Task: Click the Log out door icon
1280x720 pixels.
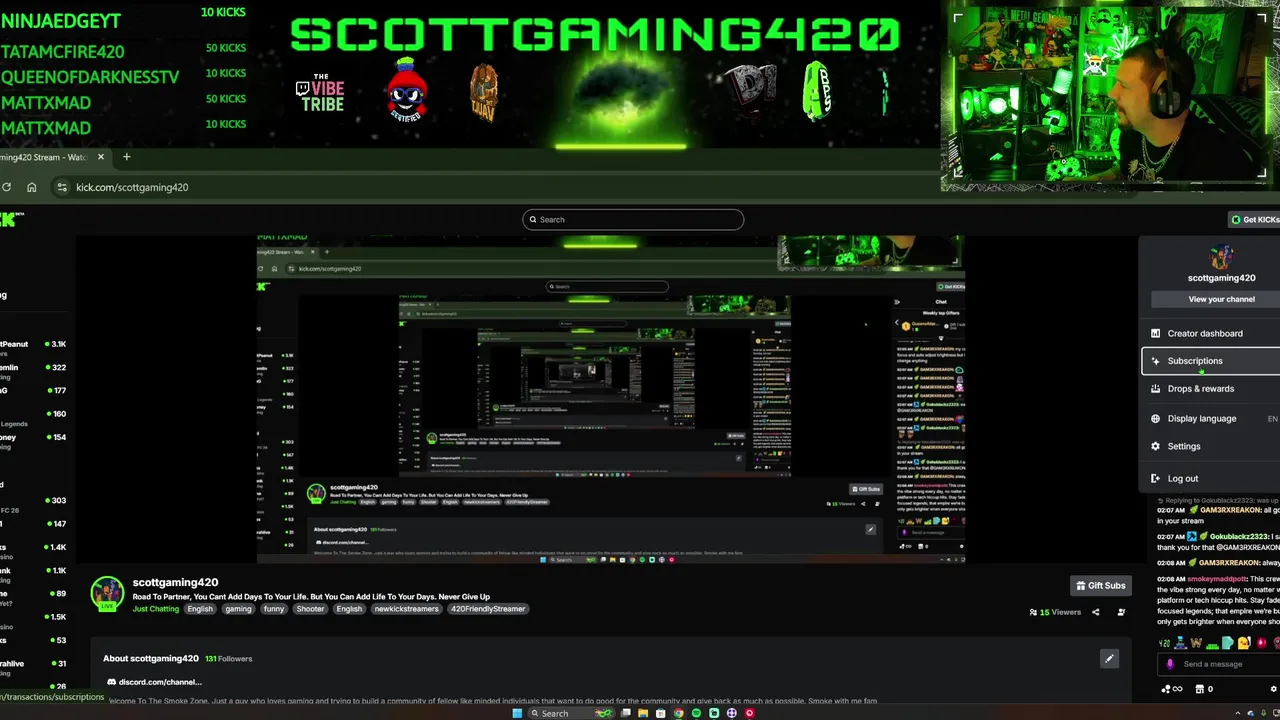Action: coord(1155,479)
